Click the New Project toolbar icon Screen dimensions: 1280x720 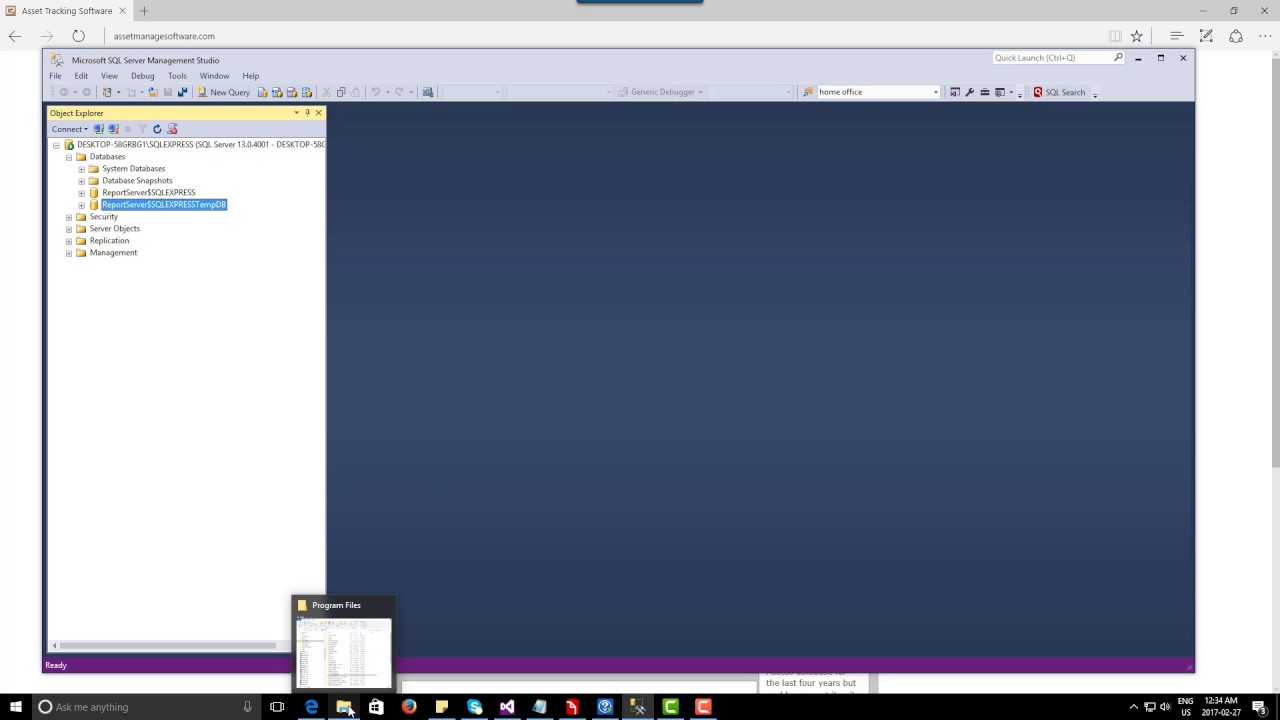coord(107,92)
